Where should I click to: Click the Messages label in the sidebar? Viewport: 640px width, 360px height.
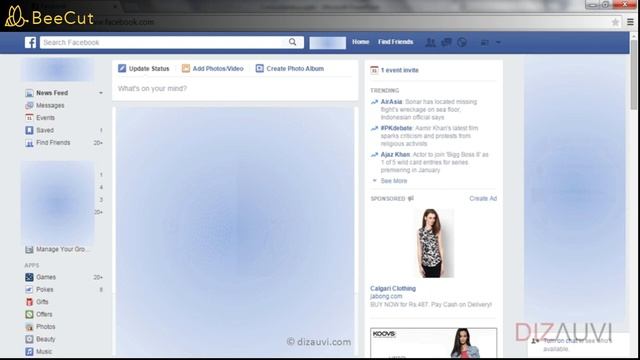[x=50, y=106]
